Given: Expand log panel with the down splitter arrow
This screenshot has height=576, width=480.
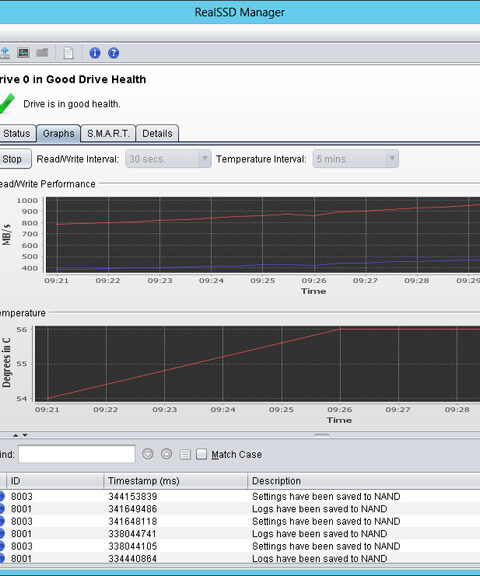Looking at the screenshot, I should click(25, 435).
